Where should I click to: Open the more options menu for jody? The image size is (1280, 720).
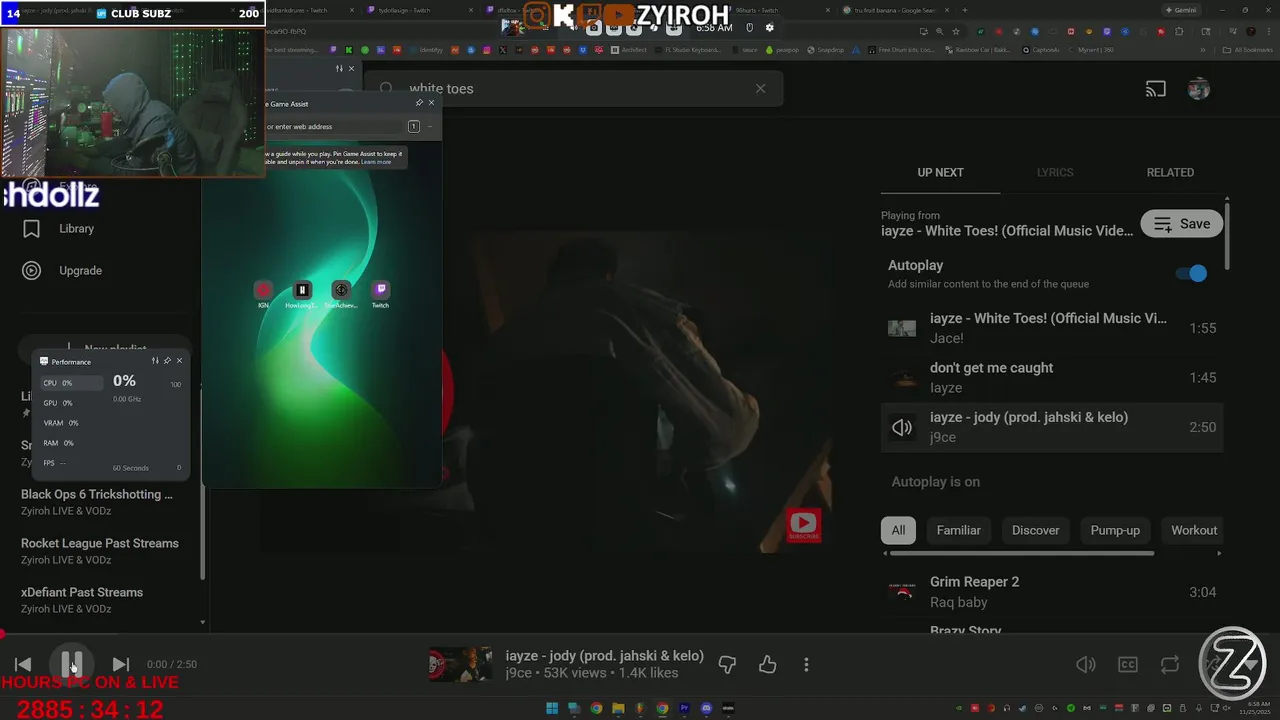[x=806, y=664]
